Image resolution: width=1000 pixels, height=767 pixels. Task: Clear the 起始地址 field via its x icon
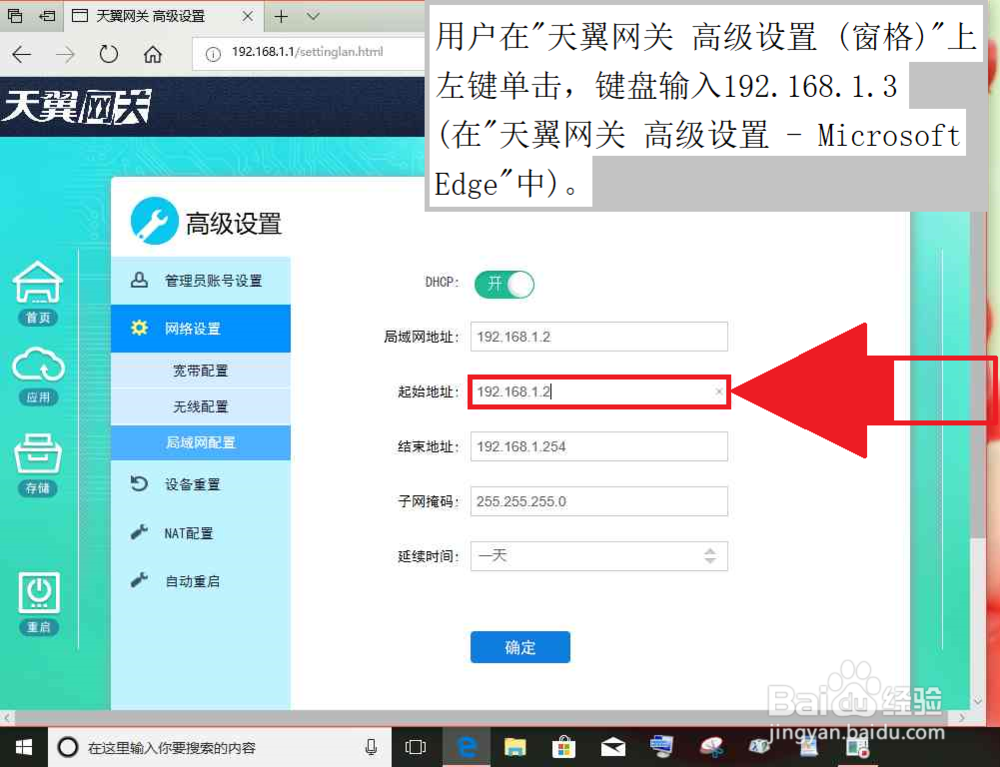(x=718, y=392)
